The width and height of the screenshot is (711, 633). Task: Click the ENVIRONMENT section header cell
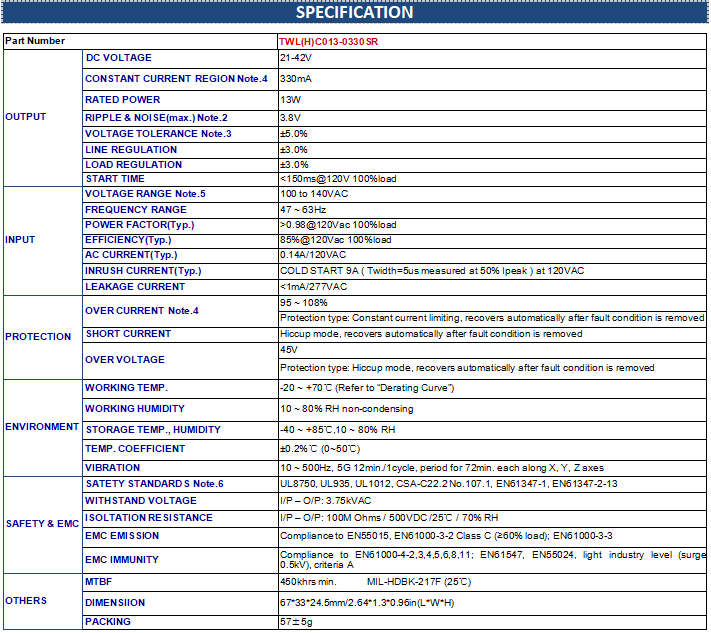click(42, 427)
